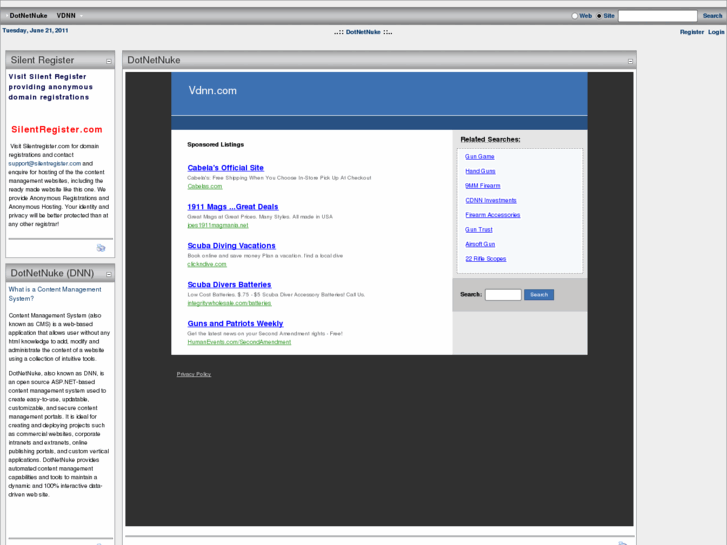Click the Register link
Screen dimensions: 727x545
[x=692, y=32]
